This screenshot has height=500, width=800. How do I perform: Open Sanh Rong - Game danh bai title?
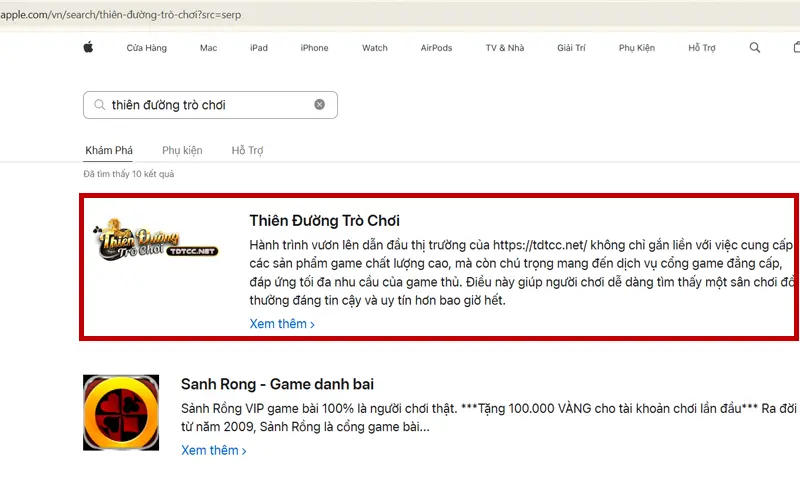(x=277, y=384)
